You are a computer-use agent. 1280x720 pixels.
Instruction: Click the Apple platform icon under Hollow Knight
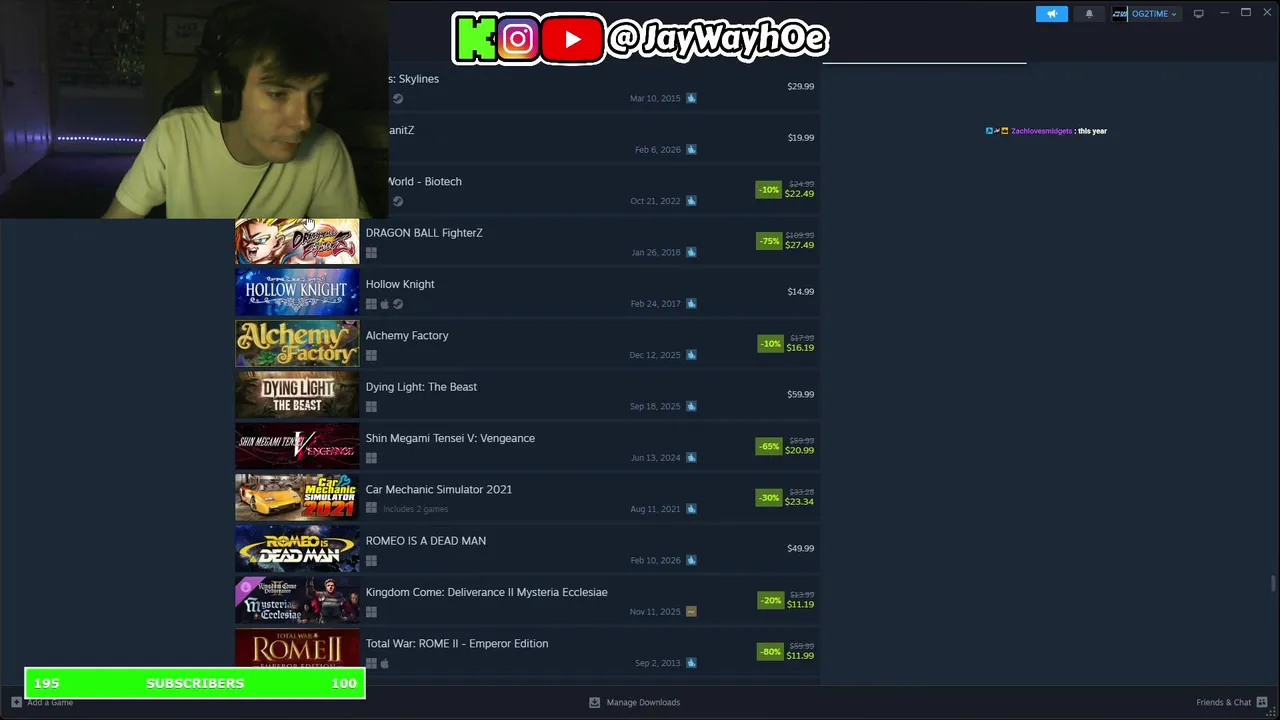[384, 304]
